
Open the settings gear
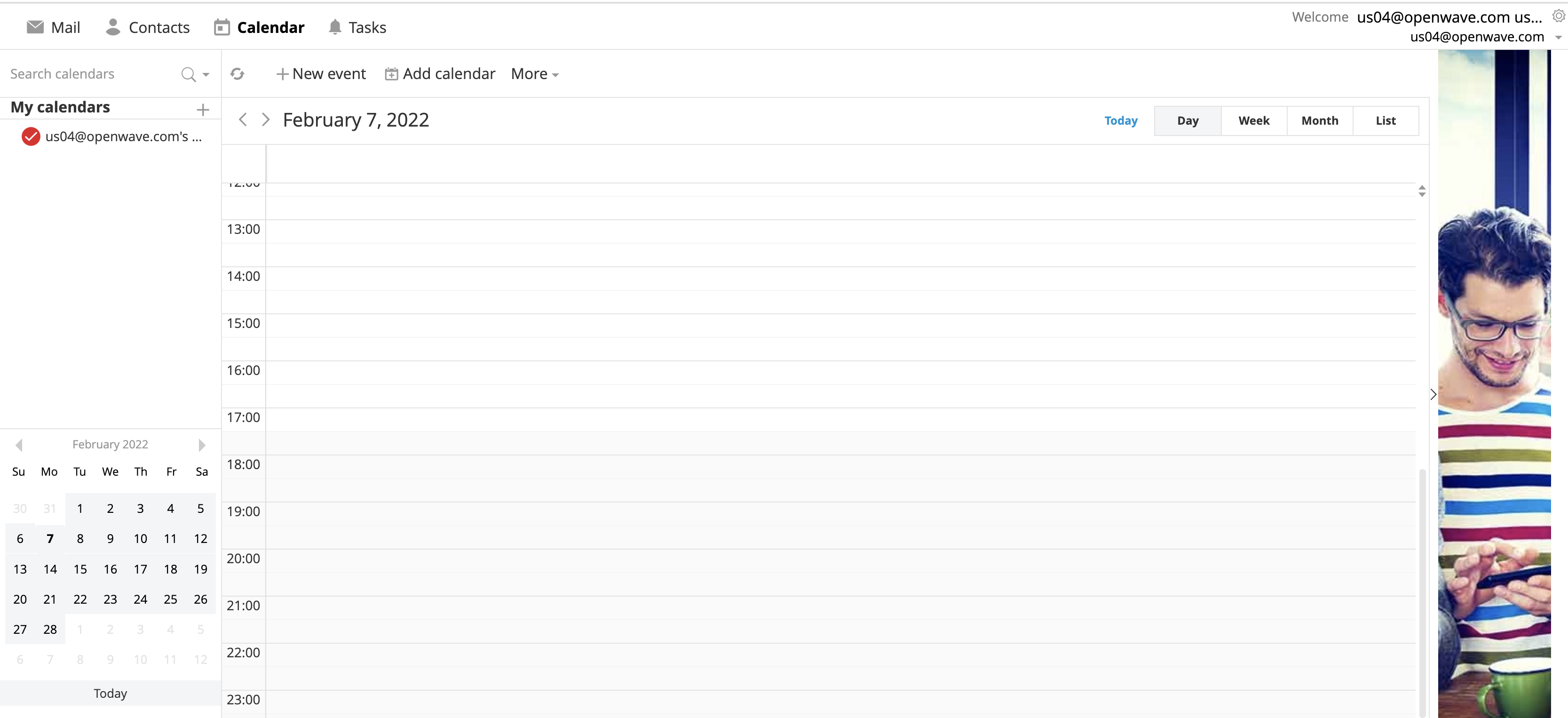[x=1560, y=16]
